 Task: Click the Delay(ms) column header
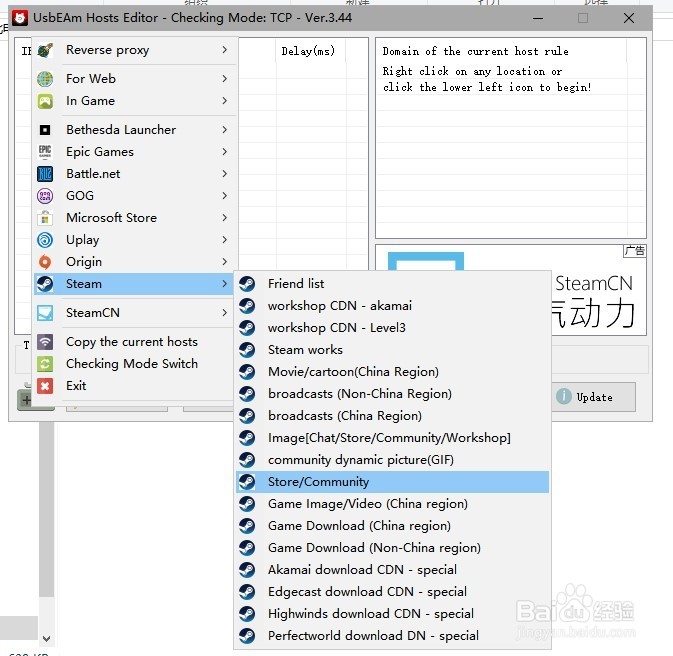(310, 51)
